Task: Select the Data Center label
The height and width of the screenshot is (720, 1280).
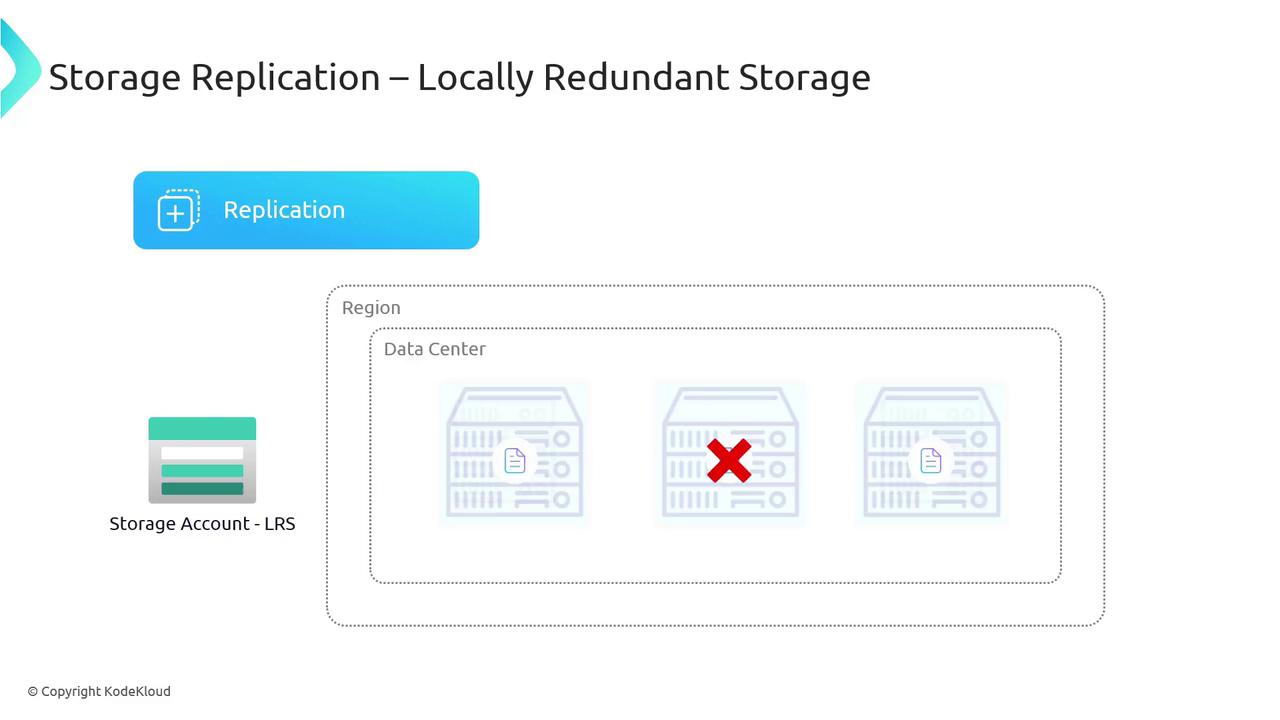Action: click(x=435, y=349)
